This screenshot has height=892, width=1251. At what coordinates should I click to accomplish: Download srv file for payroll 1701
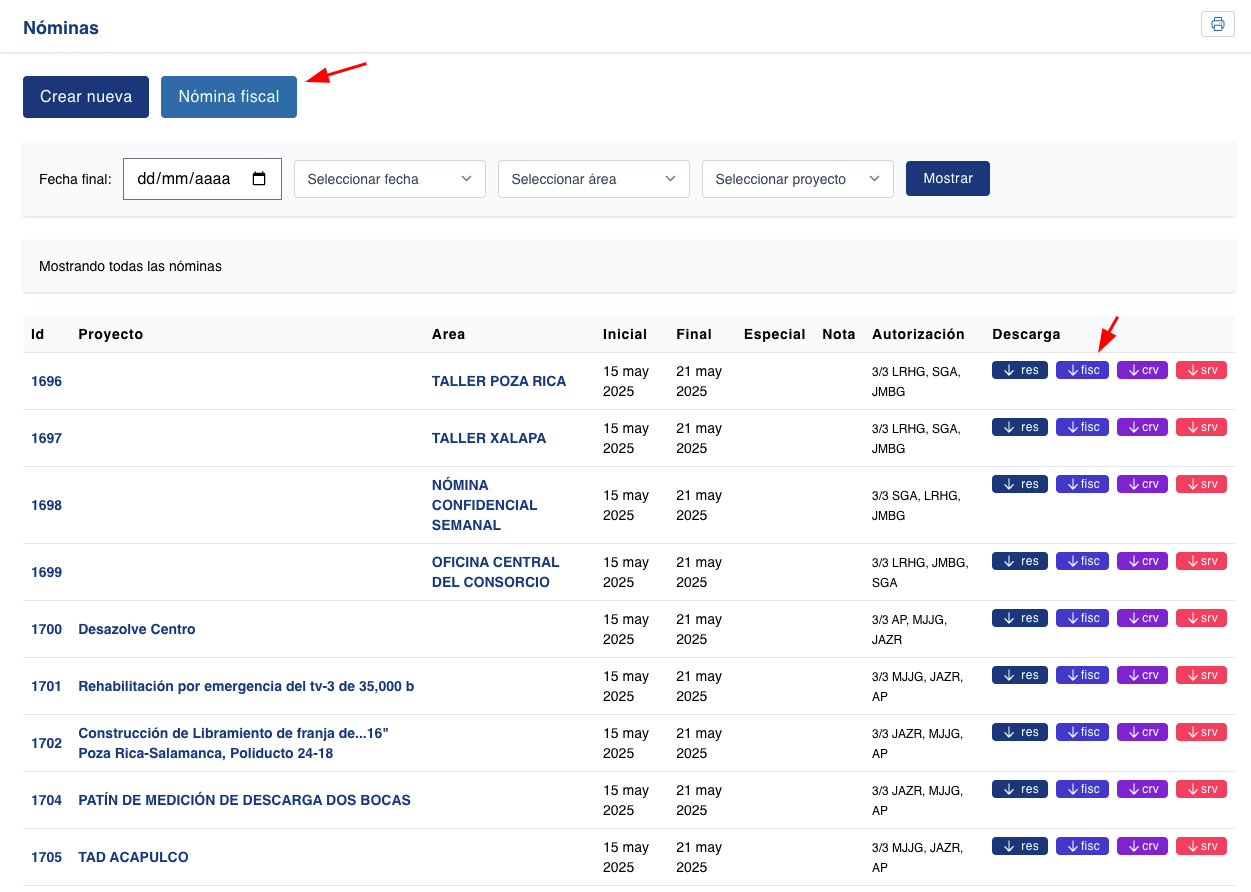click(x=1201, y=675)
